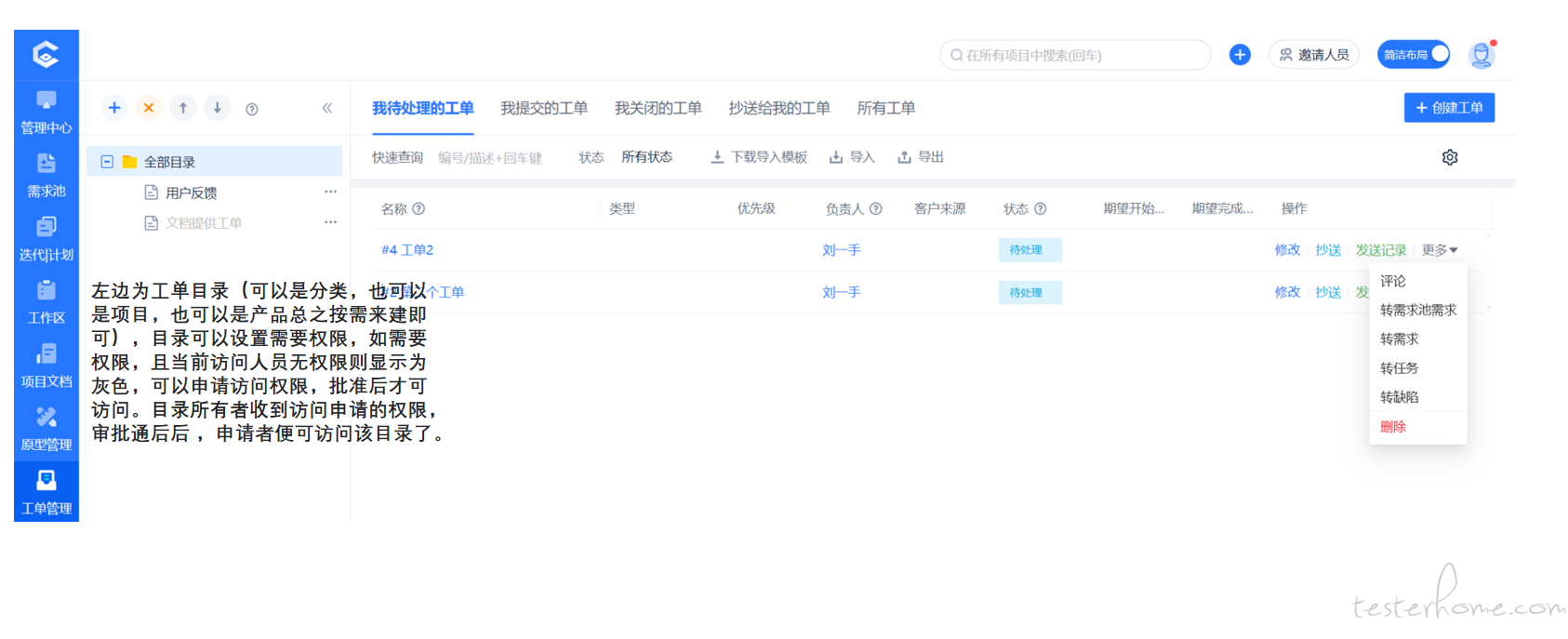
Task: Select the 用户反馈 directory
Action: click(x=192, y=193)
